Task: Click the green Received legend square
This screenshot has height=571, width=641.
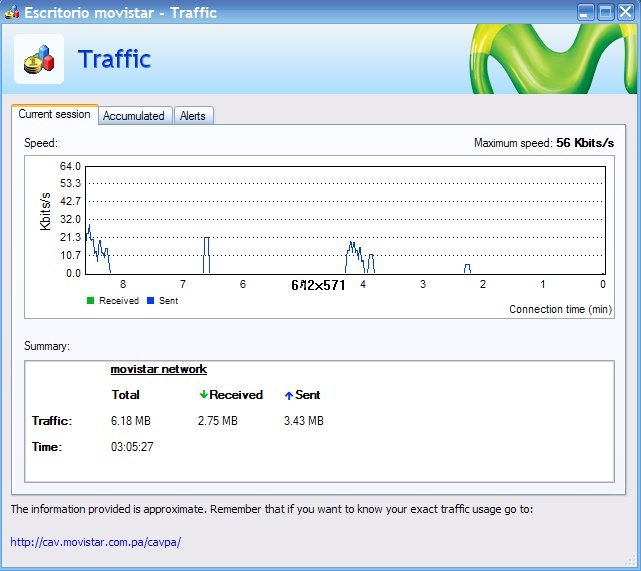Action: click(91, 300)
